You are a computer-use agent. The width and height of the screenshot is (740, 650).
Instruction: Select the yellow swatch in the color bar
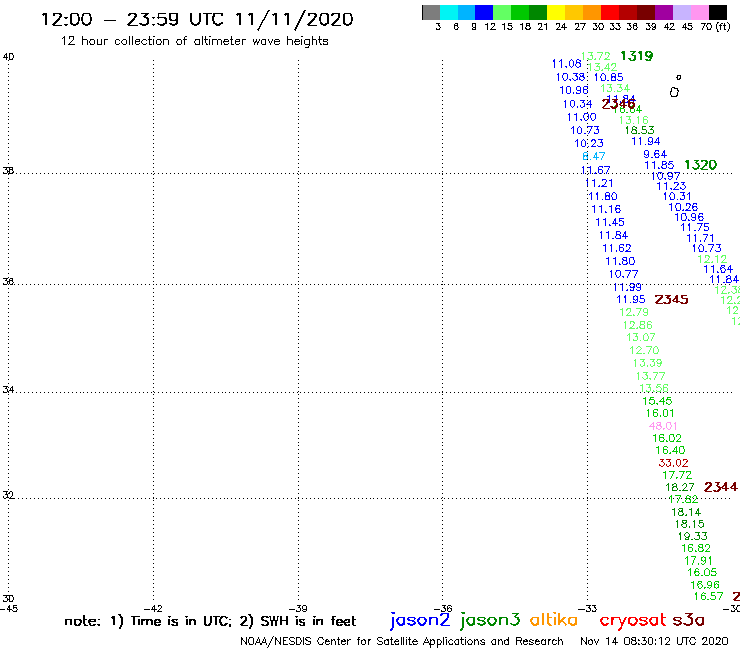[x=556, y=12]
